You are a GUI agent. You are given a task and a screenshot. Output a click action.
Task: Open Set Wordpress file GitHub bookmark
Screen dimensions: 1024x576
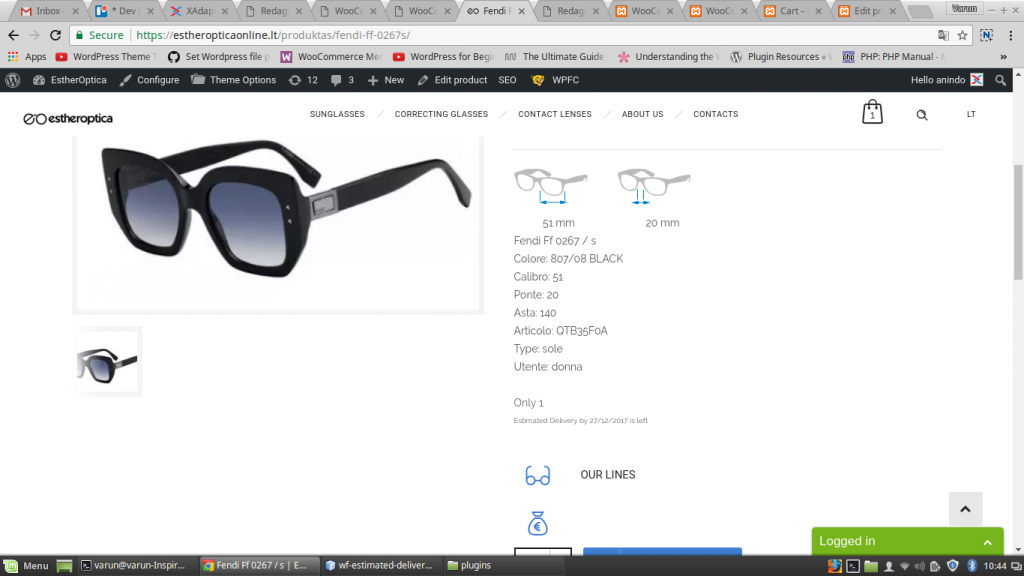click(219, 57)
